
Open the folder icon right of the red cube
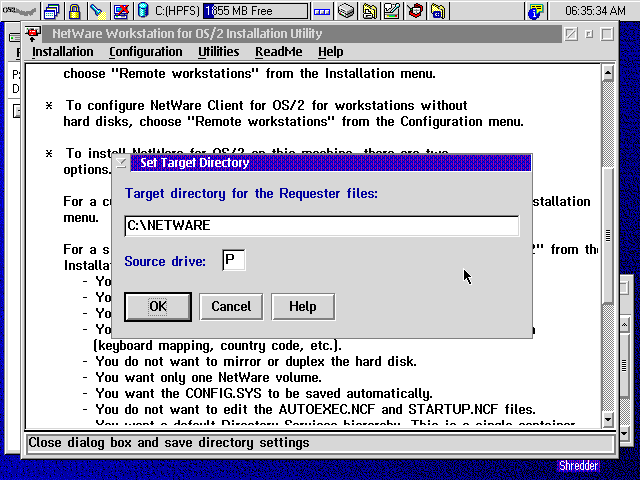click(x=438, y=11)
